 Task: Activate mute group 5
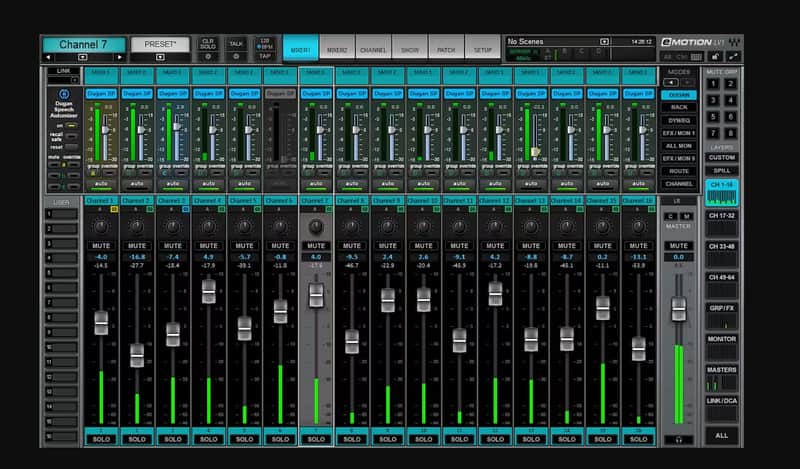[713, 117]
